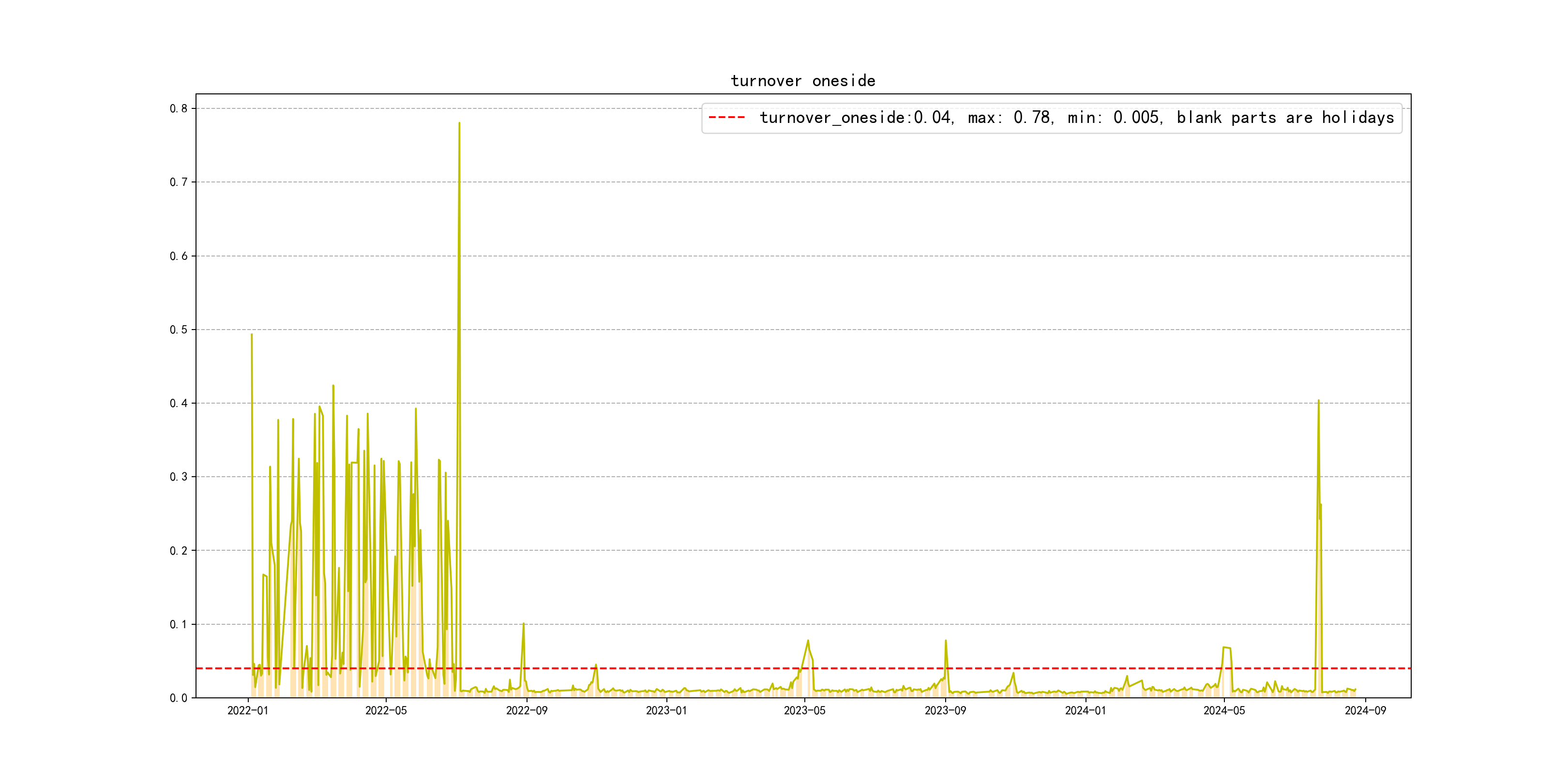The image size is (1568, 784).
Task: Click the 2023-01 x-axis label
Action: (666, 710)
